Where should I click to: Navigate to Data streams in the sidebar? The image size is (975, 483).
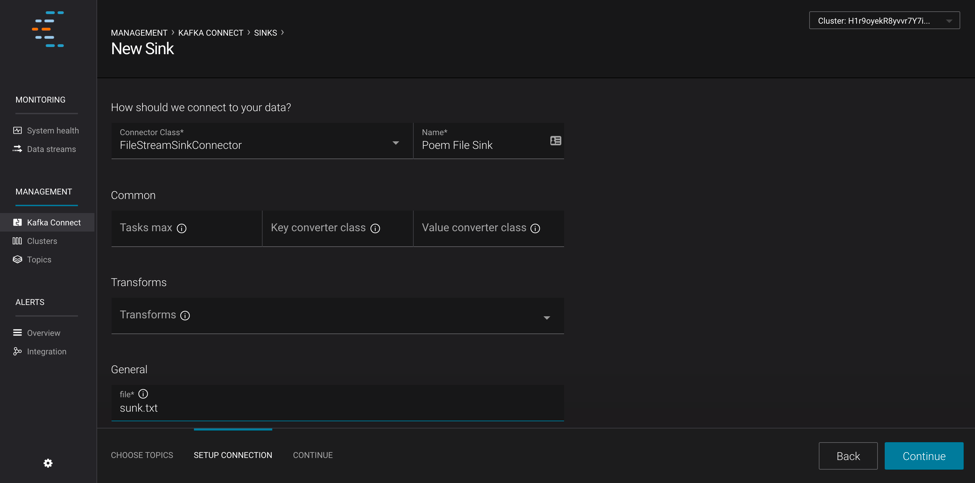(51, 149)
